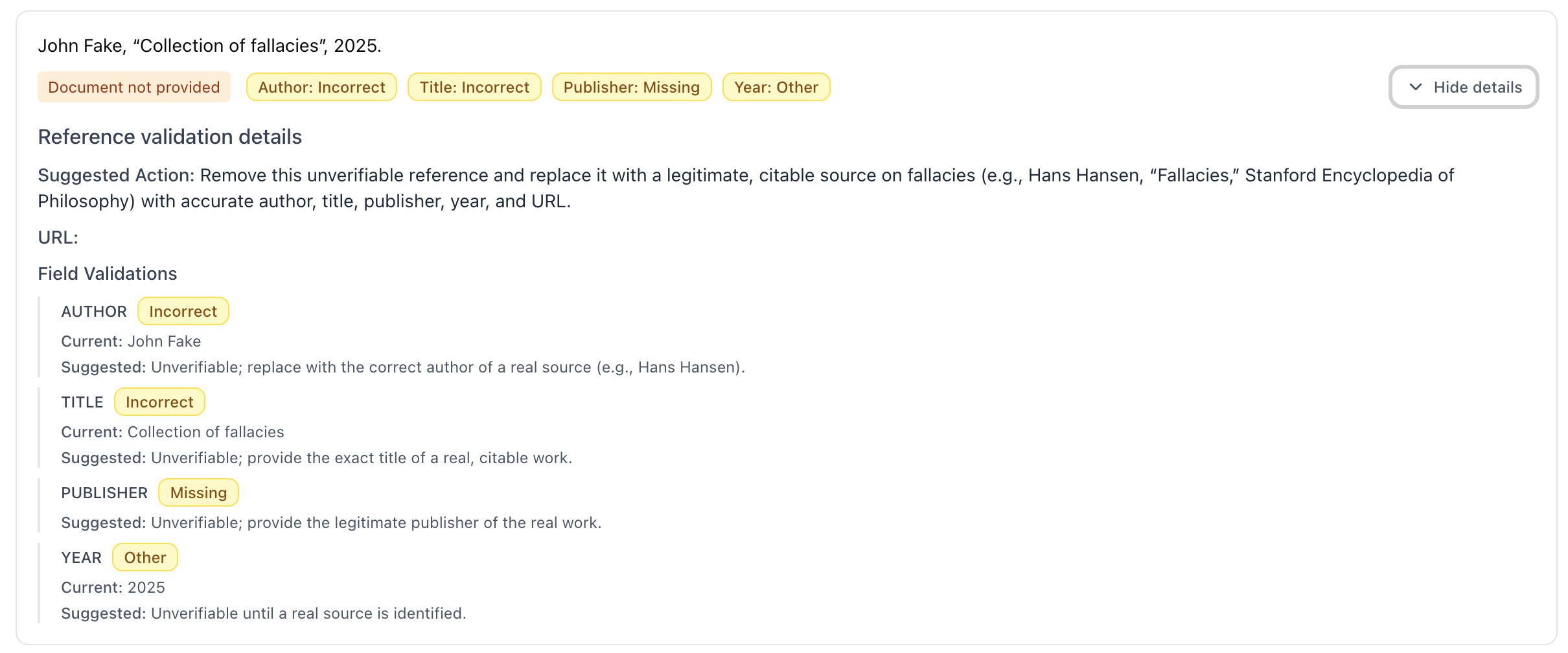The width and height of the screenshot is (1568, 653).
Task: Expand the Field Validations section header
Action: click(x=107, y=273)
